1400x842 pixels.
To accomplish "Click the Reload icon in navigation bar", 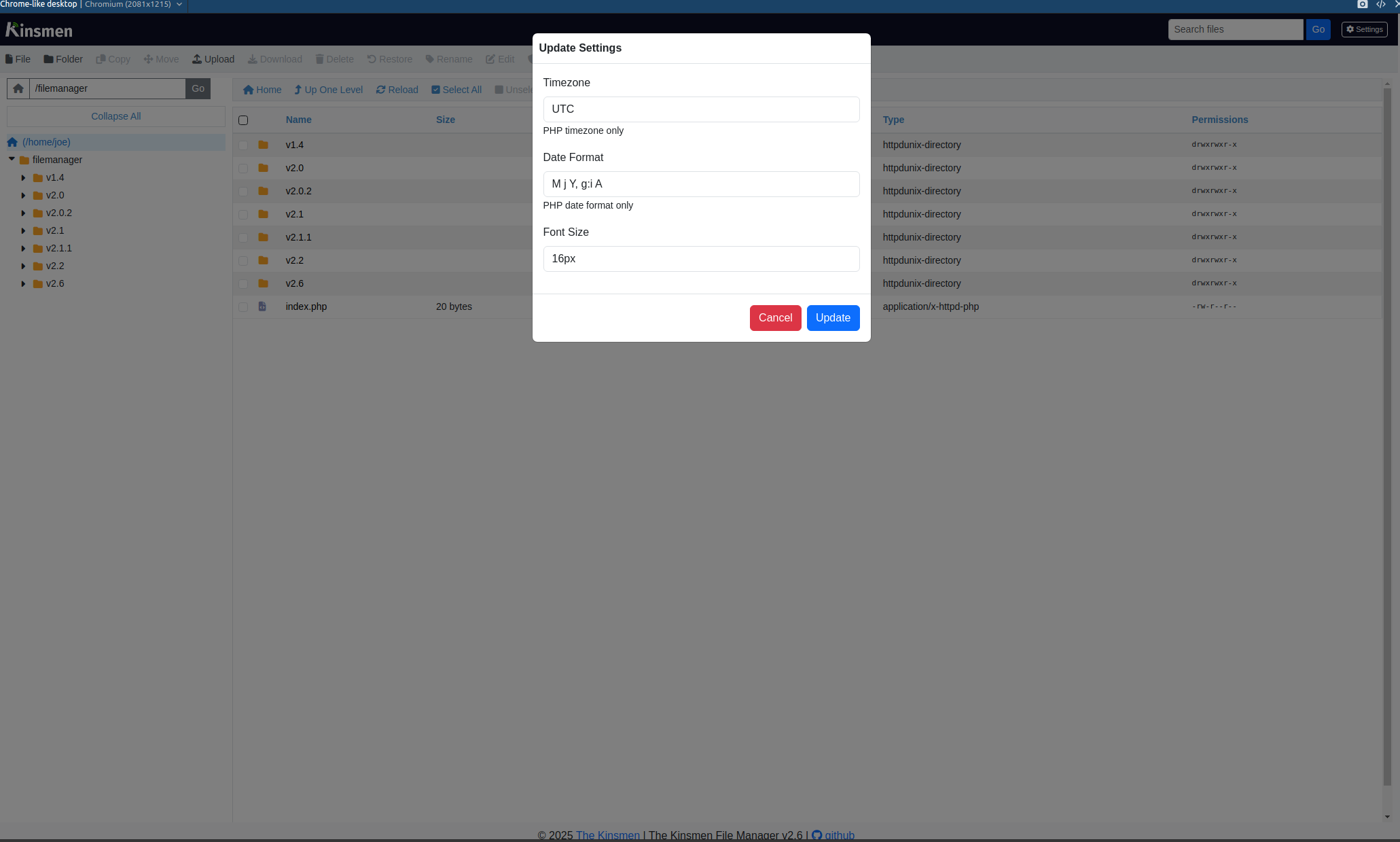I will pyautogui.click(x=380, y=90).
